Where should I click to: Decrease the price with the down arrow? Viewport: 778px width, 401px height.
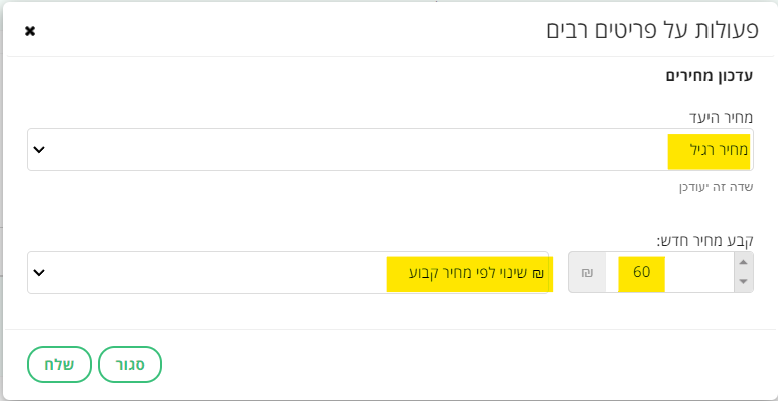743,283
